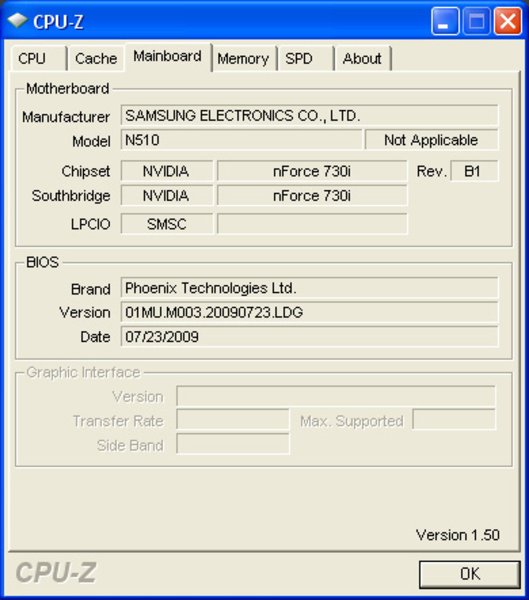Open the Cache tab
Viewport: 529px width, 600px height.
tap(96, 59)
